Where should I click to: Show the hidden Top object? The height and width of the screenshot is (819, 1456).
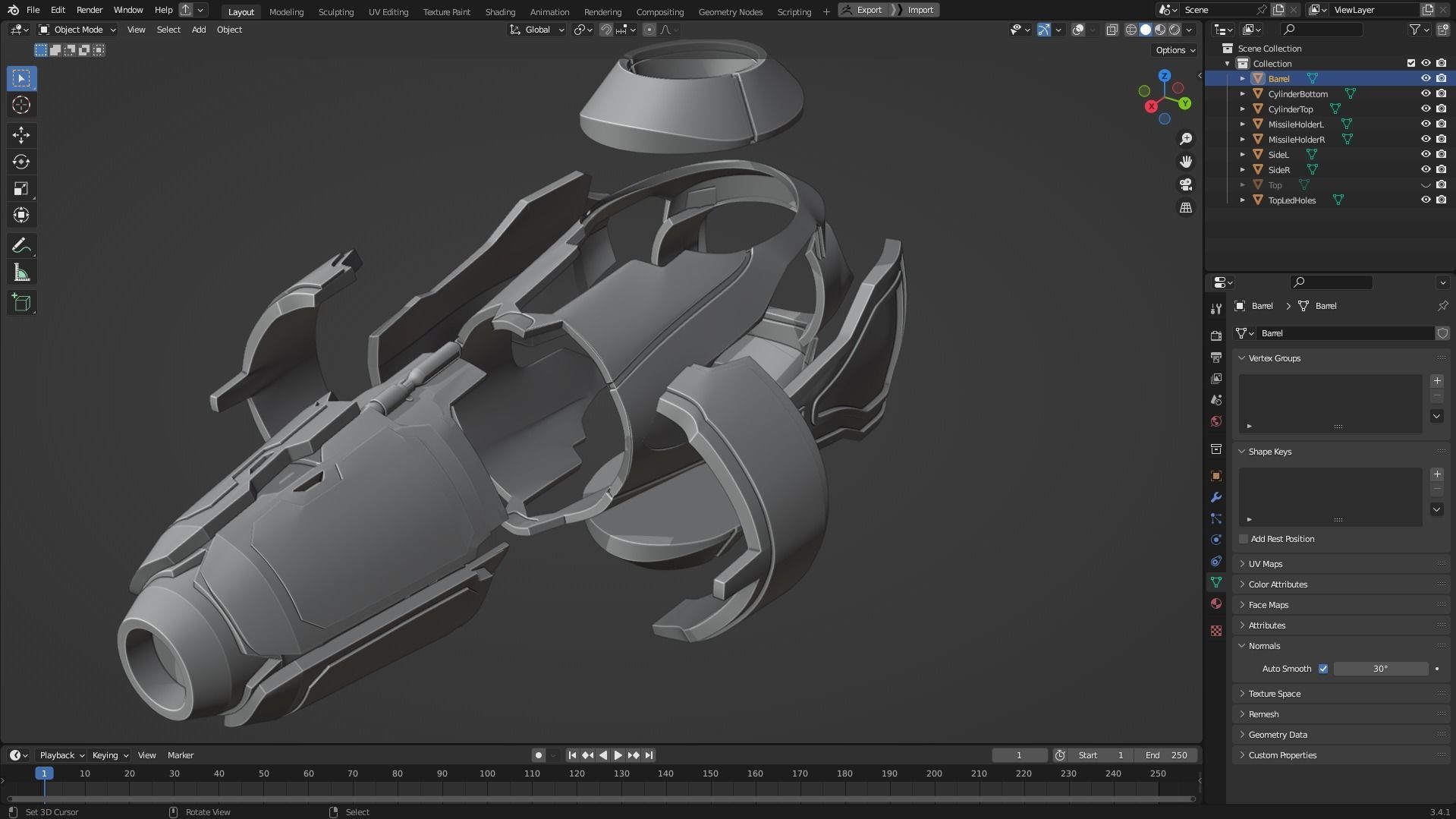[1425, 185]
